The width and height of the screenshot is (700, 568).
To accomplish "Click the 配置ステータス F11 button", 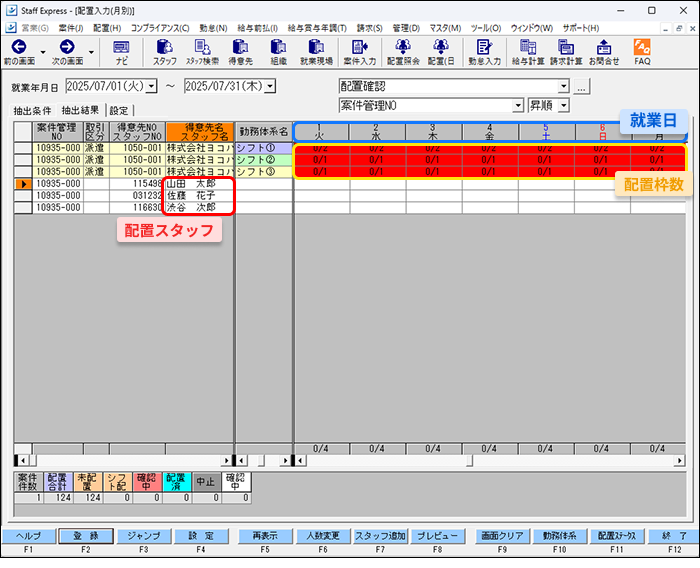I will point(617,536).
